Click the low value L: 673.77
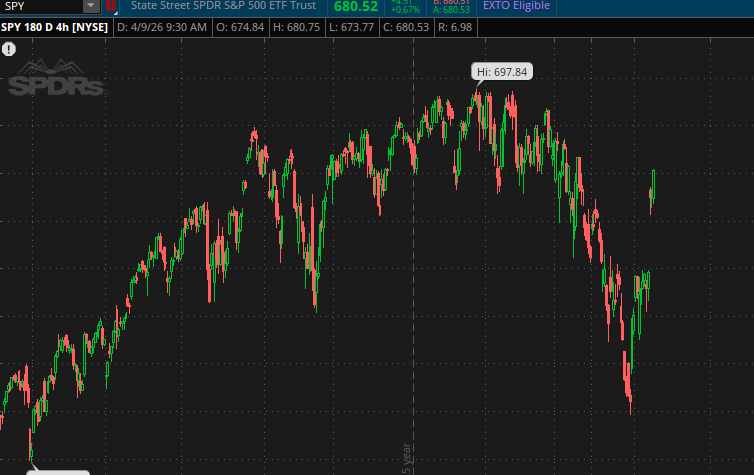This screenshot has height=475, width=754. [351, 27]
